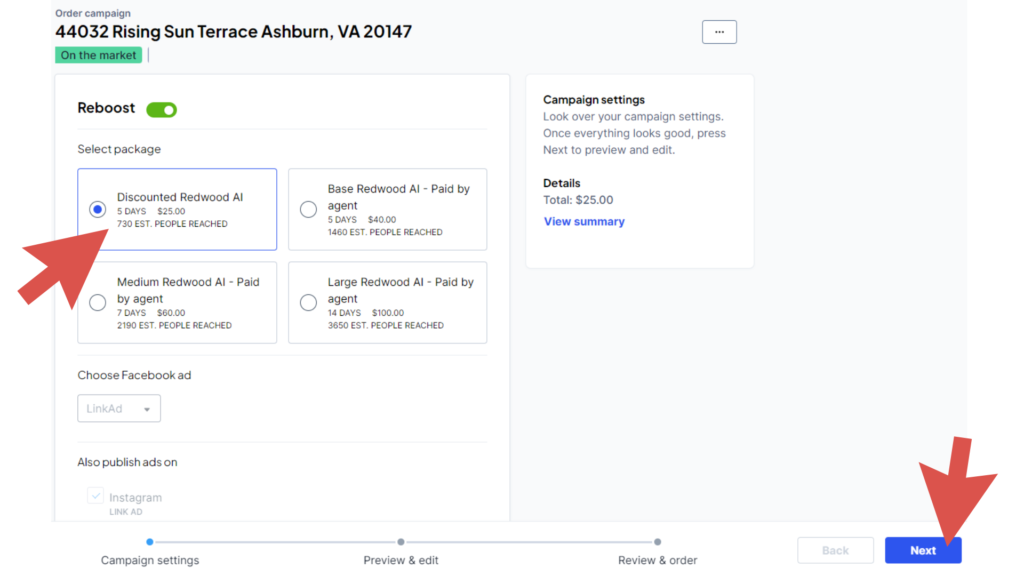Click the Preview & edit step label
This screenshot has height=576, width=1024.
click(401, 560)
